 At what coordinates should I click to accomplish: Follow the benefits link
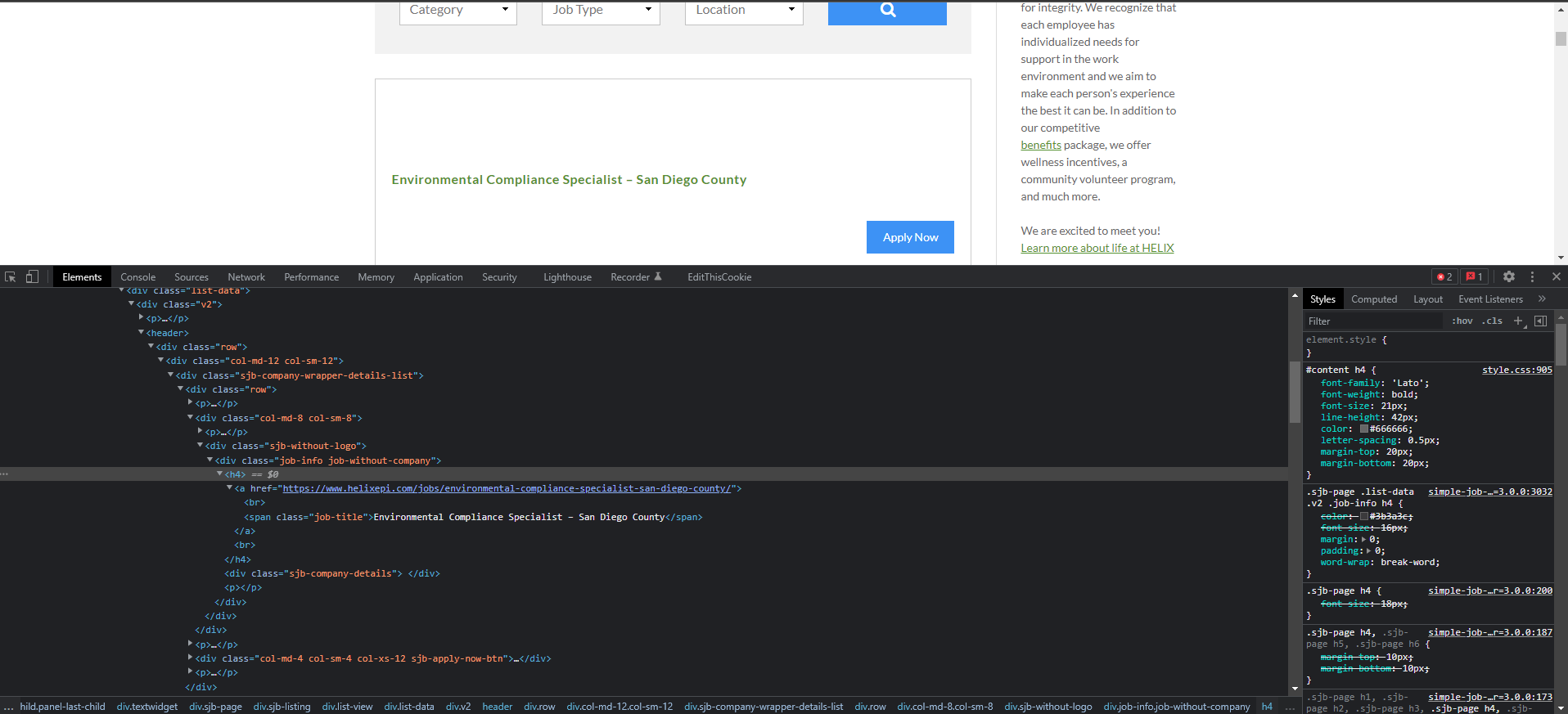click(x=1041, y=145)
